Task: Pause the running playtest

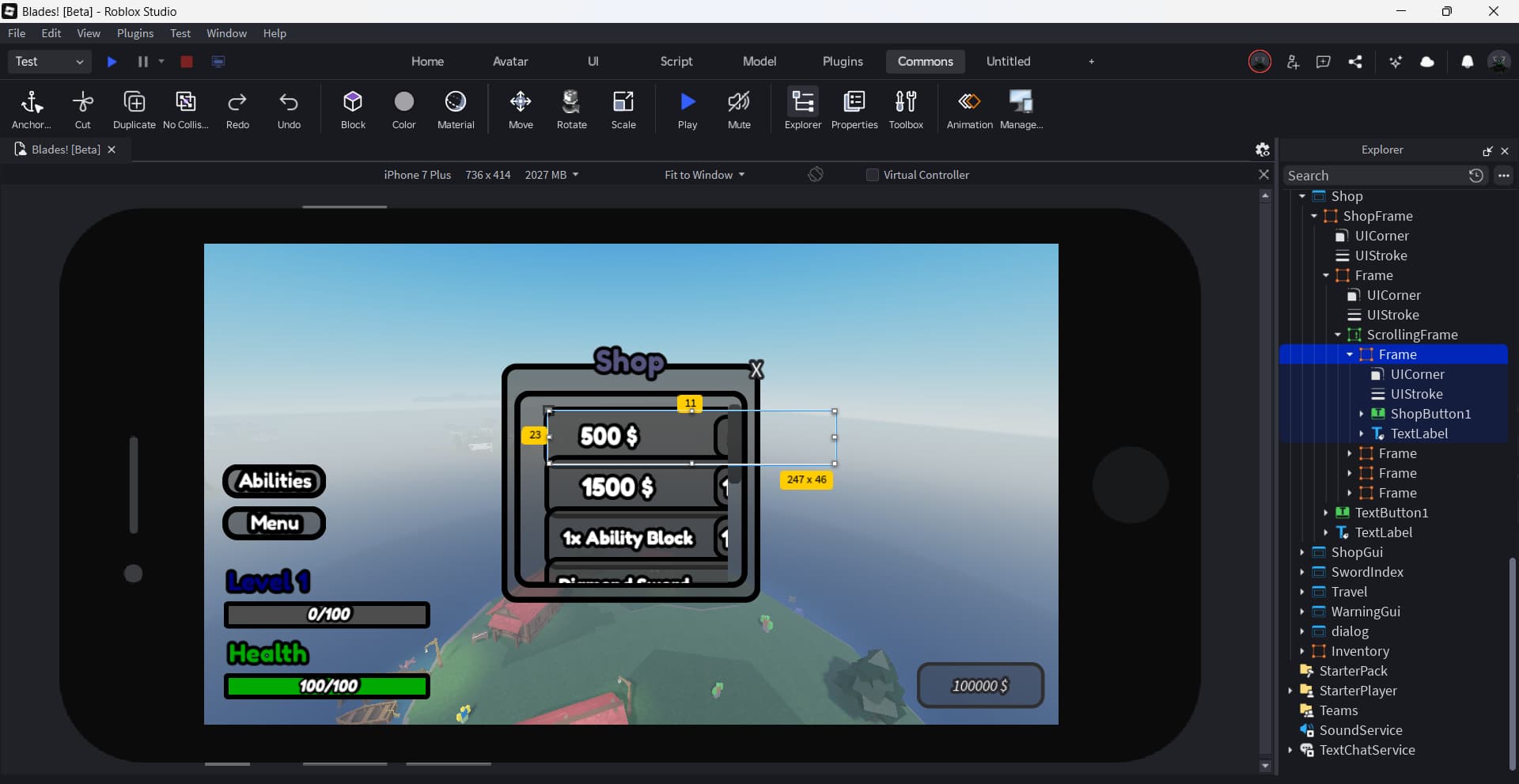Action: (142, 62)
